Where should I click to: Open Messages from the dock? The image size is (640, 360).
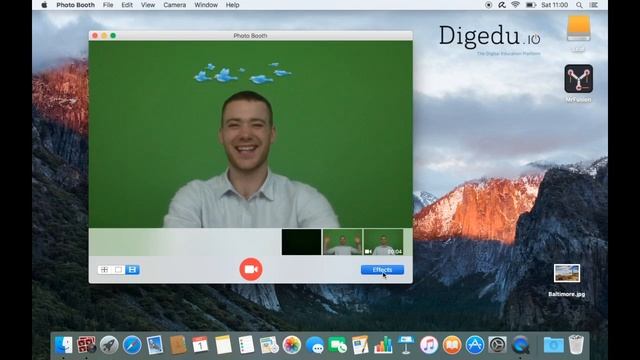(x=315, y=345)
